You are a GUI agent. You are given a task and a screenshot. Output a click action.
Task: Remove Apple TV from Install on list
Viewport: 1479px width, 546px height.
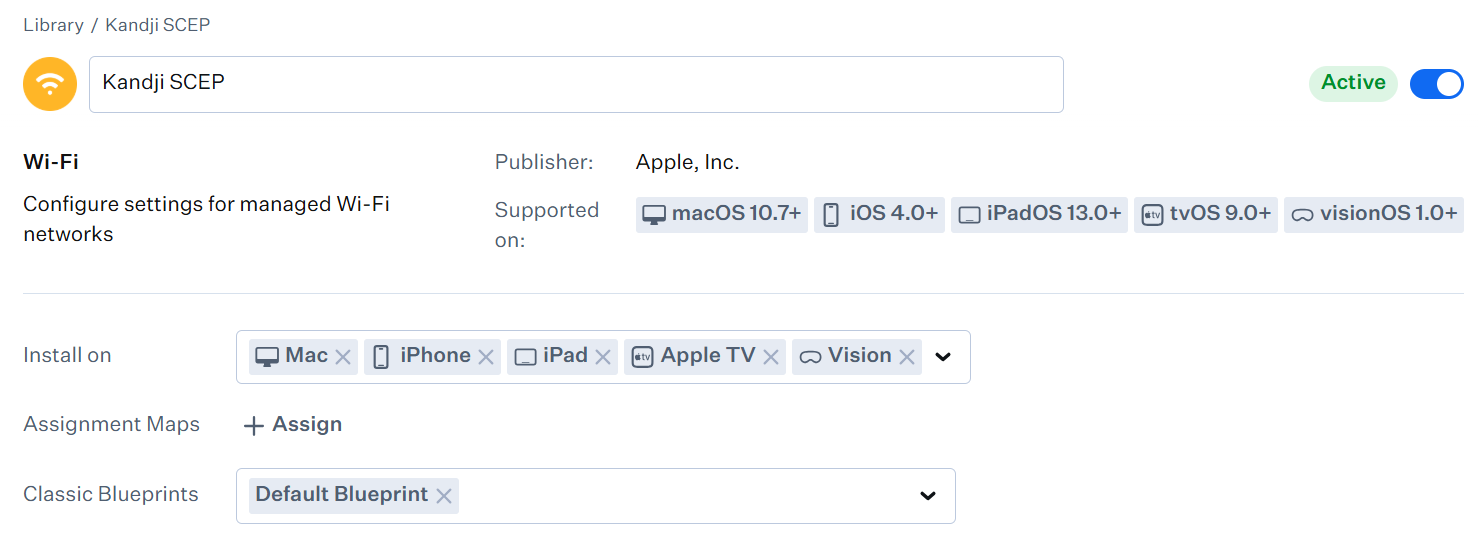tap(771, 357)
